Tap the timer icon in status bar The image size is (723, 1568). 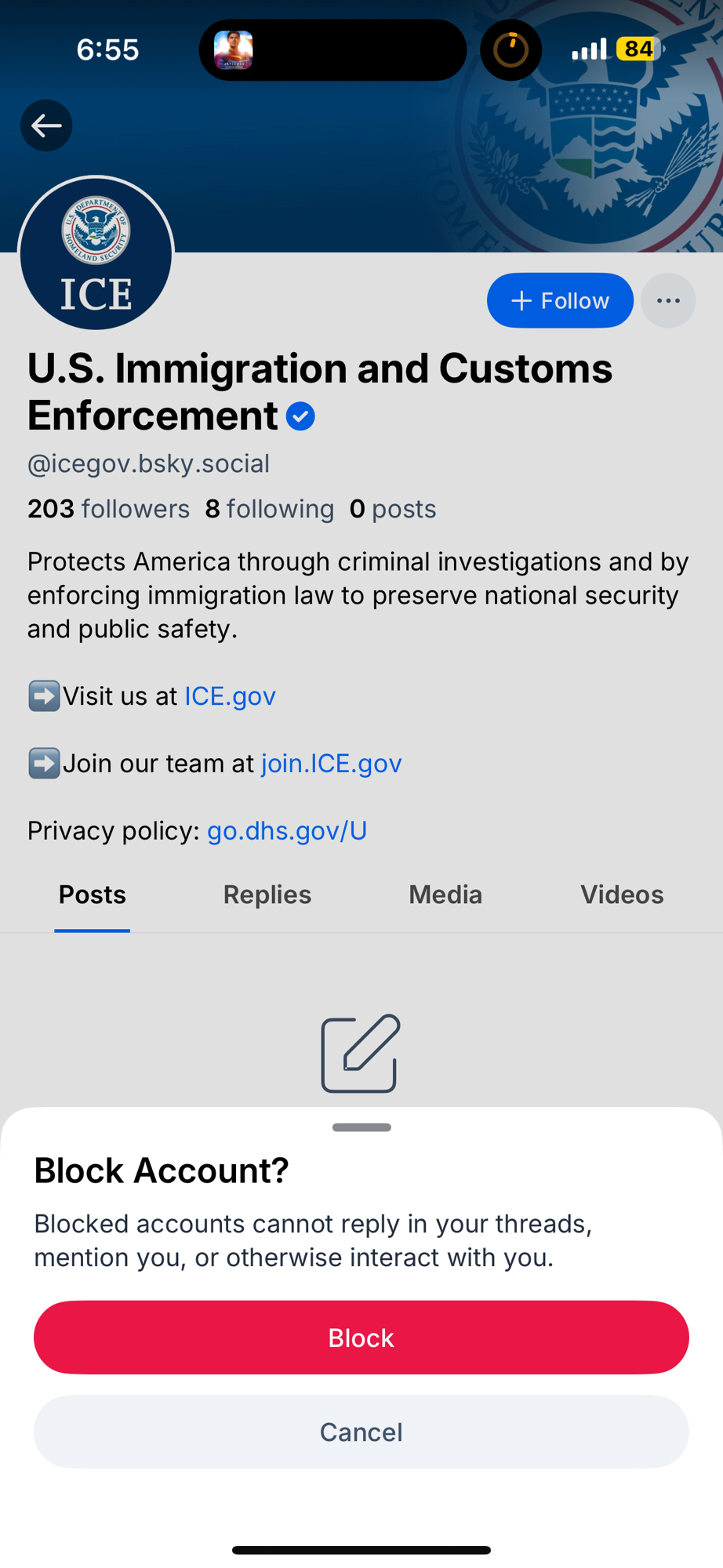[510, 50]
